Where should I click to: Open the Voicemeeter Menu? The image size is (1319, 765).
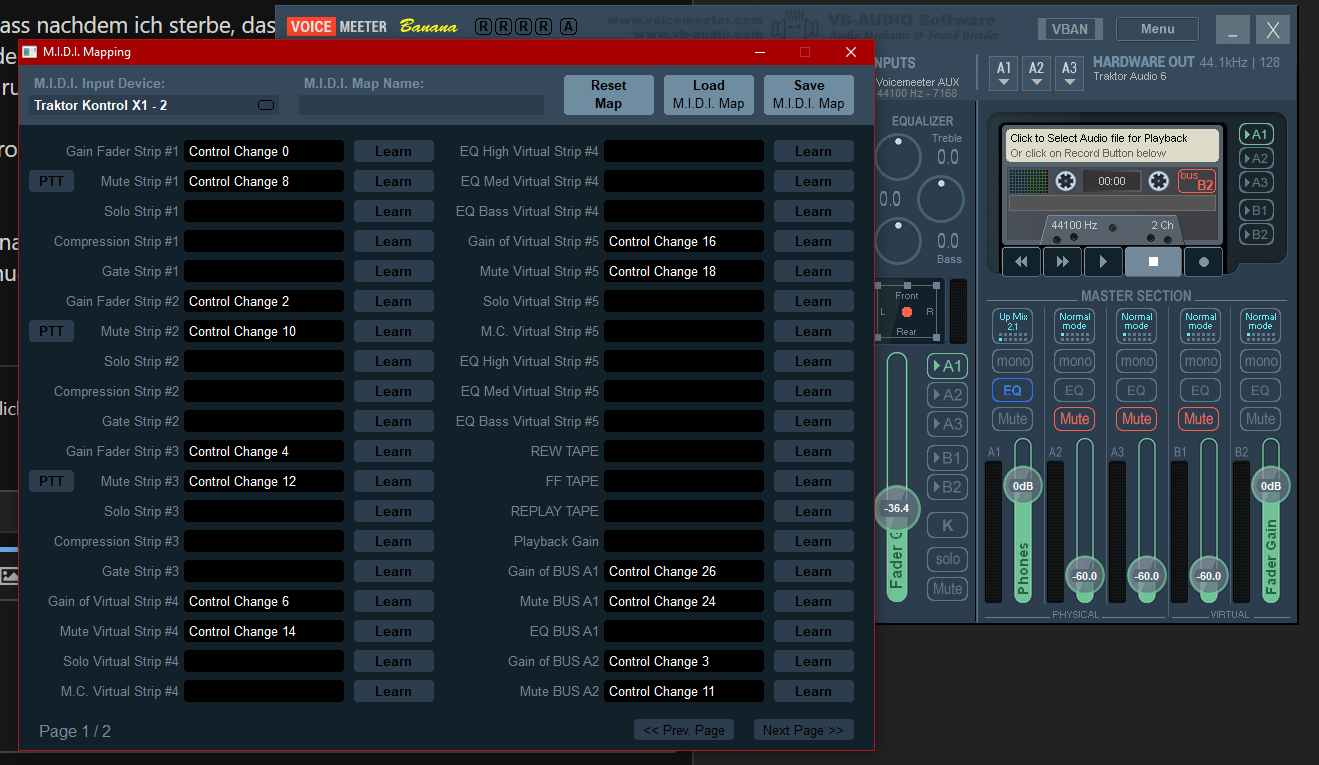click(x=1157, y=29)
